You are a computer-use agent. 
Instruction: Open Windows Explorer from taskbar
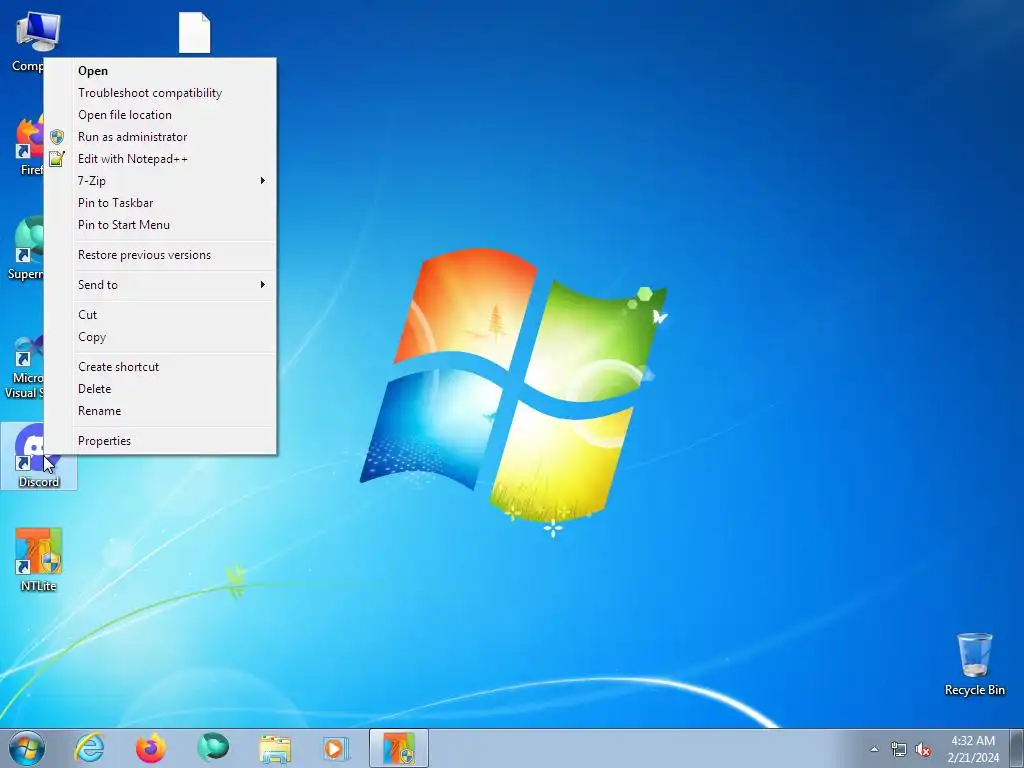tap(275, 748)
